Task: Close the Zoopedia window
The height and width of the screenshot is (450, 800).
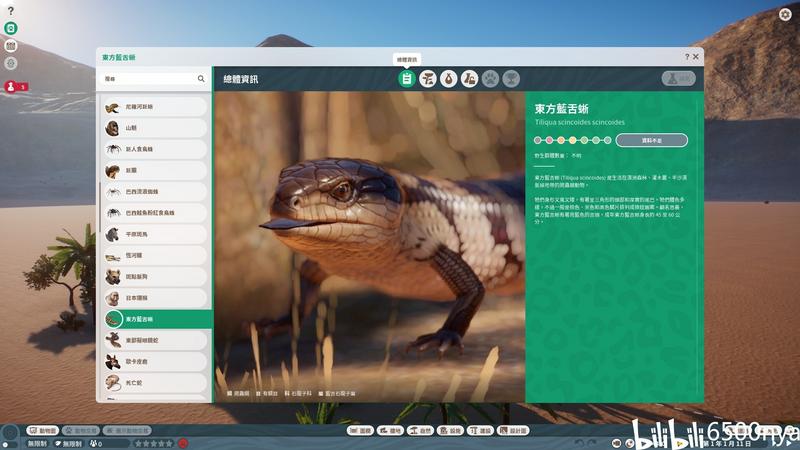Action: [x=695, y=57]
